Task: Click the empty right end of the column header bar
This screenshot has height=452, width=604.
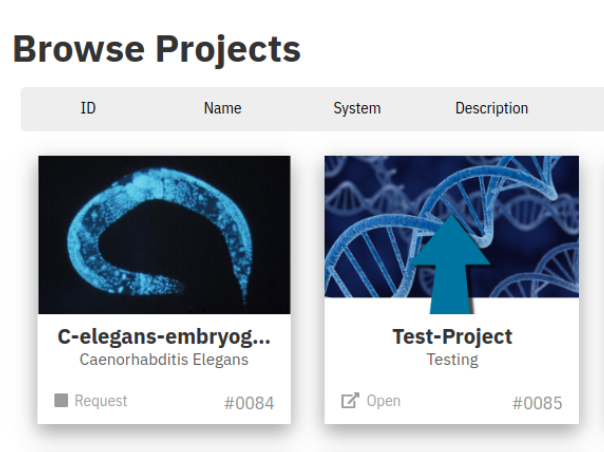Action: 575,108
